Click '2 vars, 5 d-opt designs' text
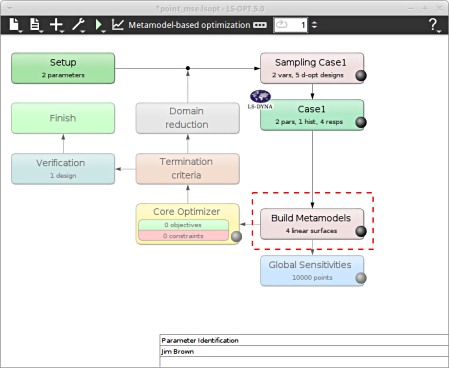449x368 pixels. (308, 75)
